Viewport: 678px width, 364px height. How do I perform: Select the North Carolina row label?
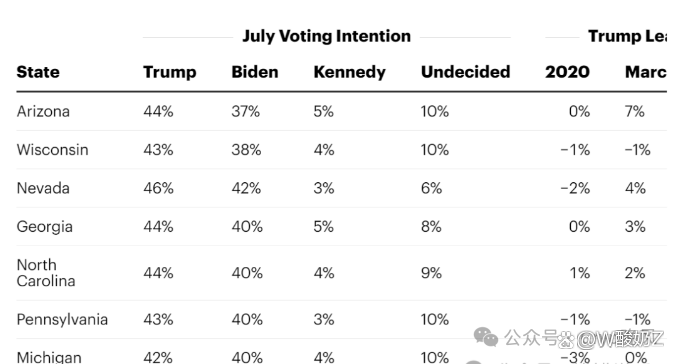[46, 273]
